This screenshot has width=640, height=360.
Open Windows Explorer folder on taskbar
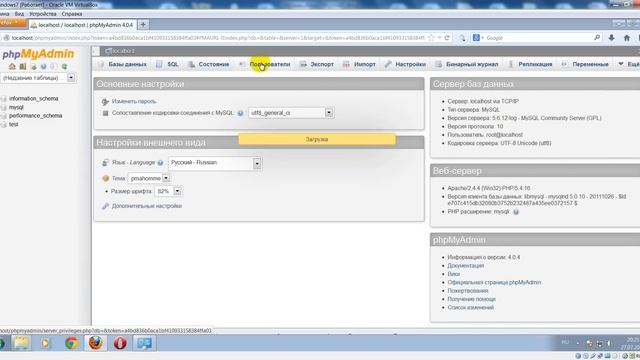(x=21, y=343)
